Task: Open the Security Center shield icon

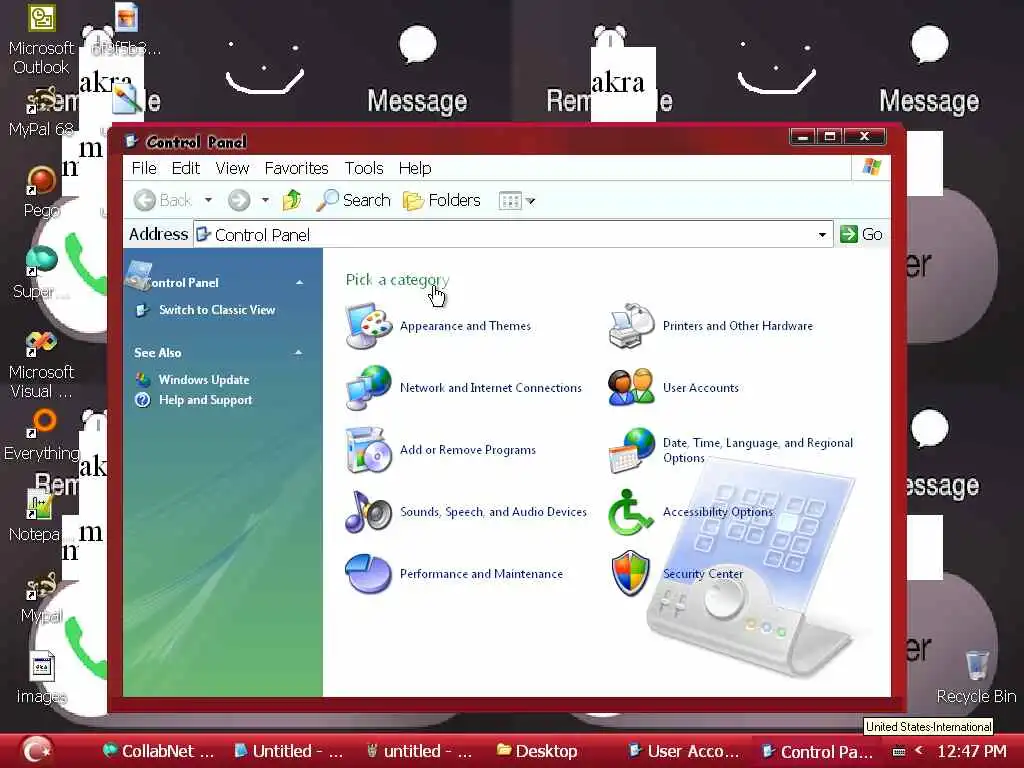Action: [x=630, y=573]
